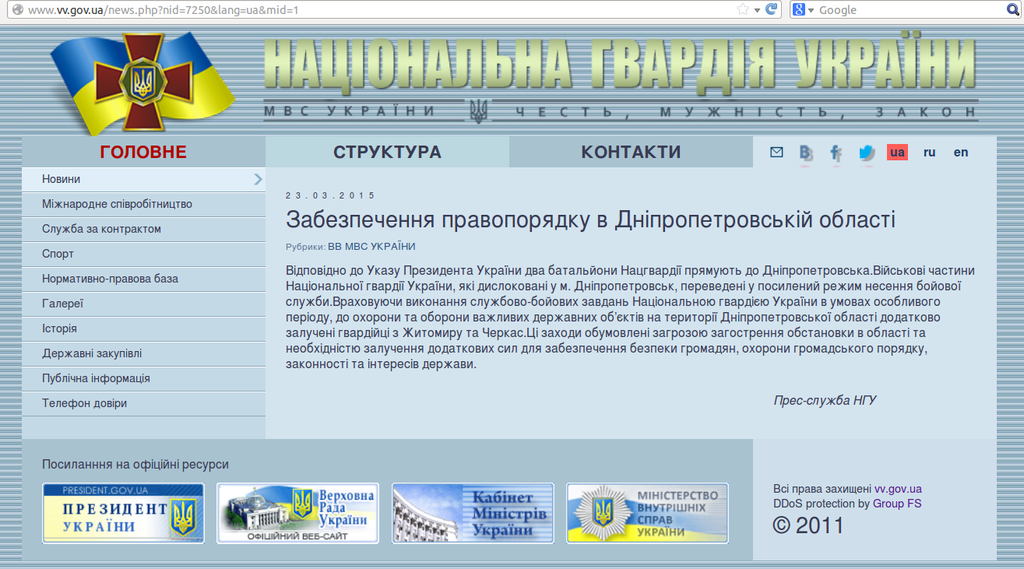Click the bookmark star in address bar
This screenshot has height=569, width=1024.
(743, 10)
